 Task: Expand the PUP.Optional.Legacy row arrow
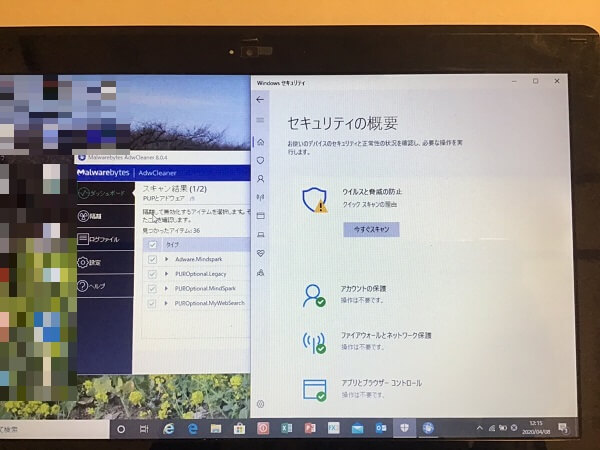(166, 274)
